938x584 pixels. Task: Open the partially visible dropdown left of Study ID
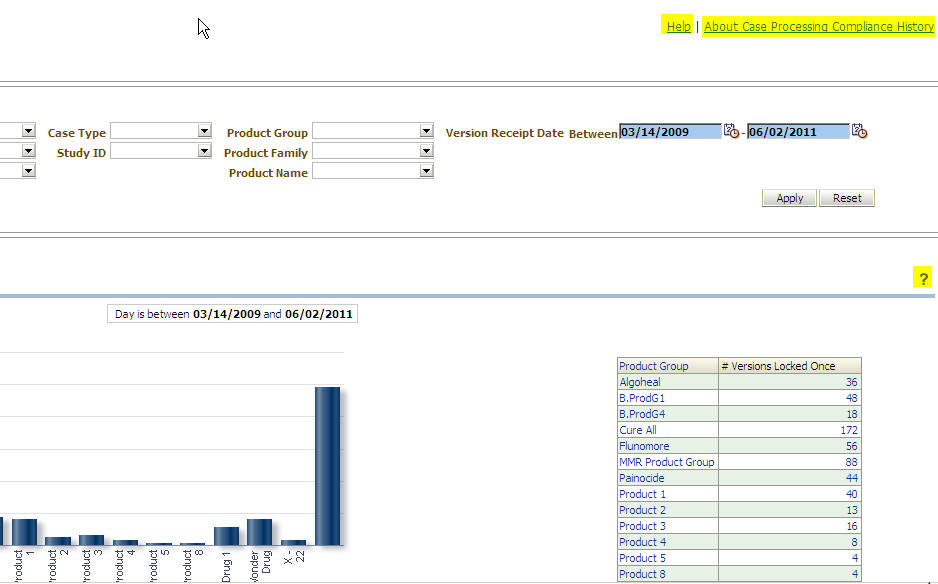28,151
